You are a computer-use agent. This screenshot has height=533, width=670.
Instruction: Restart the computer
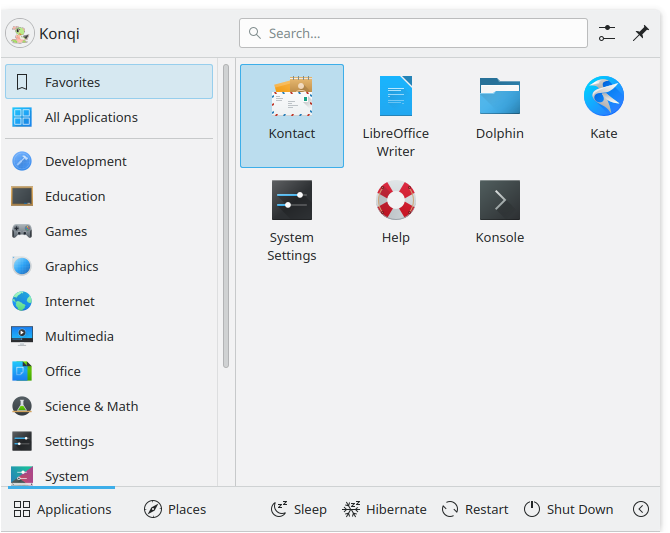(475, 509)
